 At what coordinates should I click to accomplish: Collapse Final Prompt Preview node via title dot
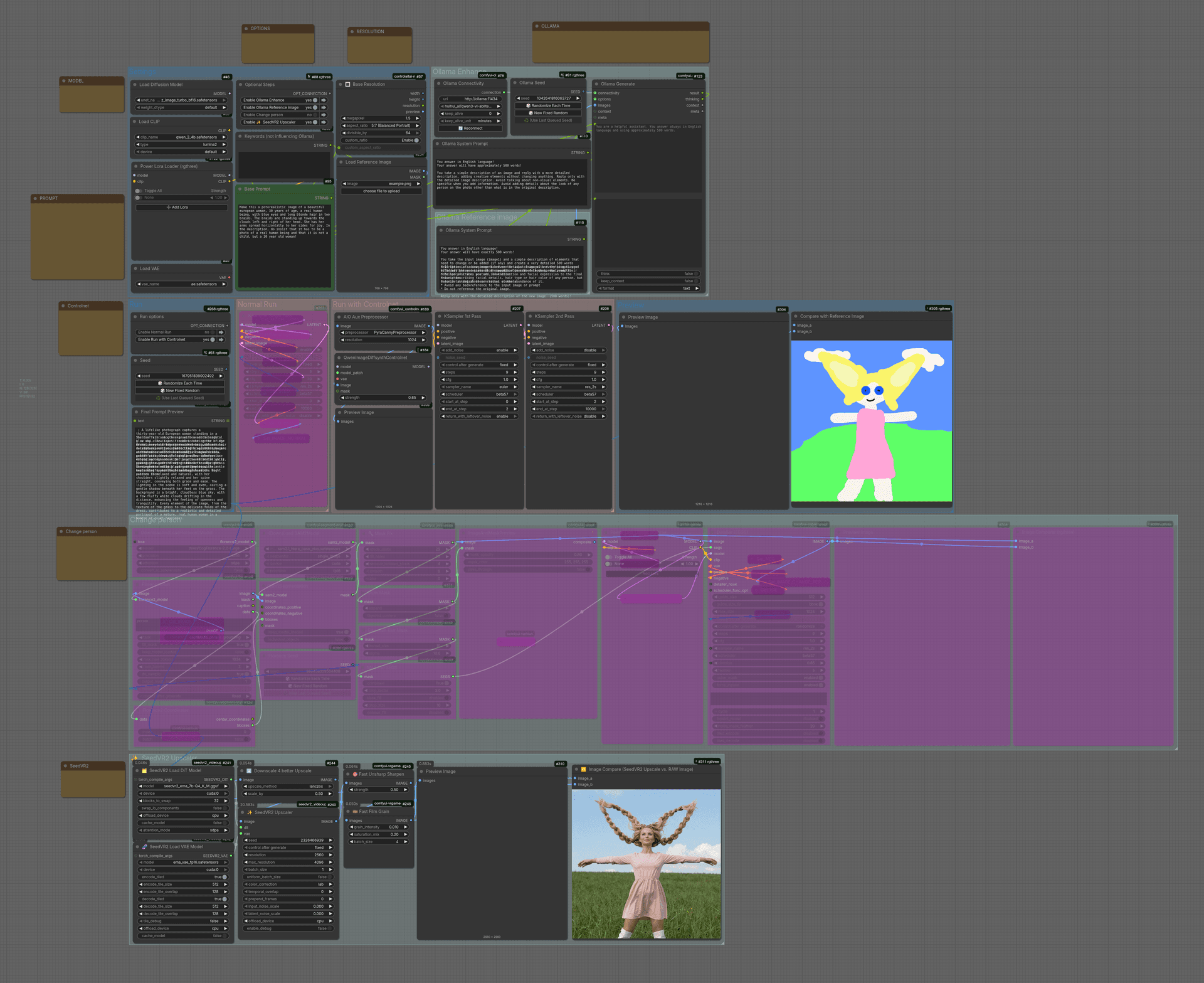click(x=136, y=412)
